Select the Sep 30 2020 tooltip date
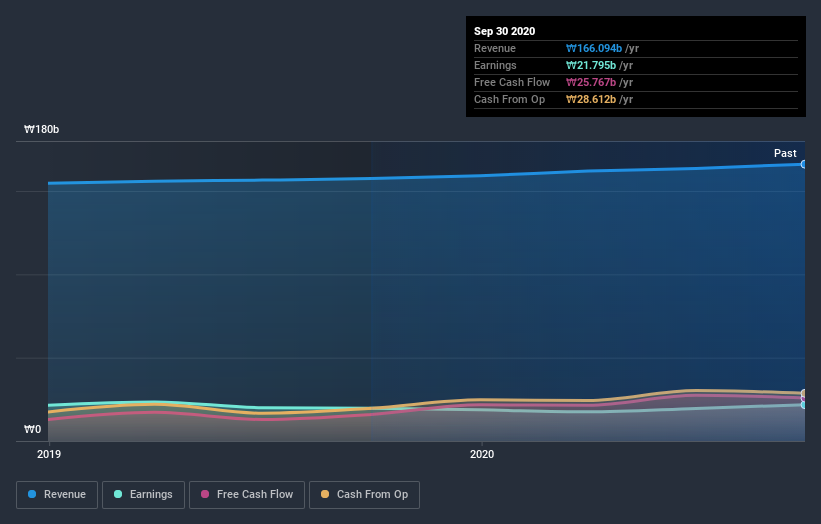The height and width of the screenshot is (524, 821). [x=504, y=31]
